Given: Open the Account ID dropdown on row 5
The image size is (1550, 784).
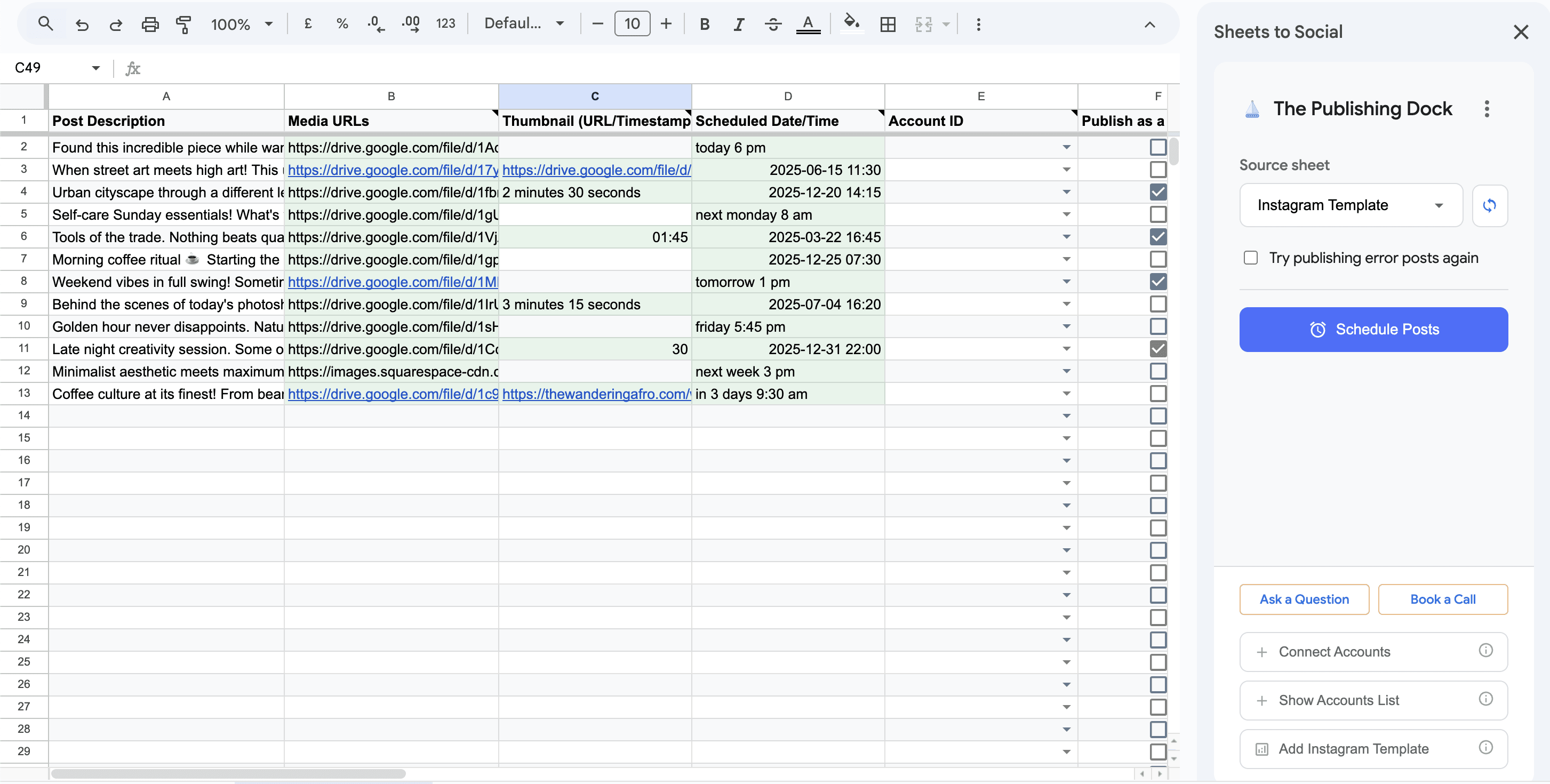Looking at the screenshot, I should pos(1066,214).
